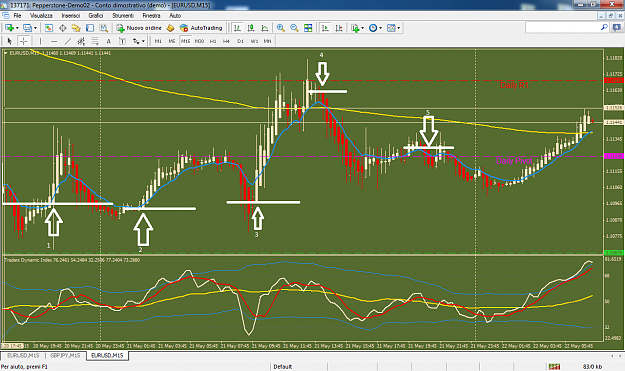Expand the new chart dropdown arrow

(17, 28)
